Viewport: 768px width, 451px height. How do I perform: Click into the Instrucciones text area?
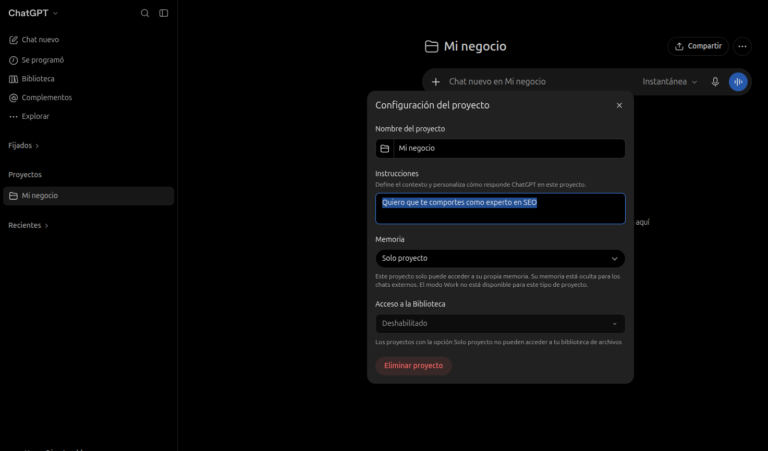click(x=500, y=209)
